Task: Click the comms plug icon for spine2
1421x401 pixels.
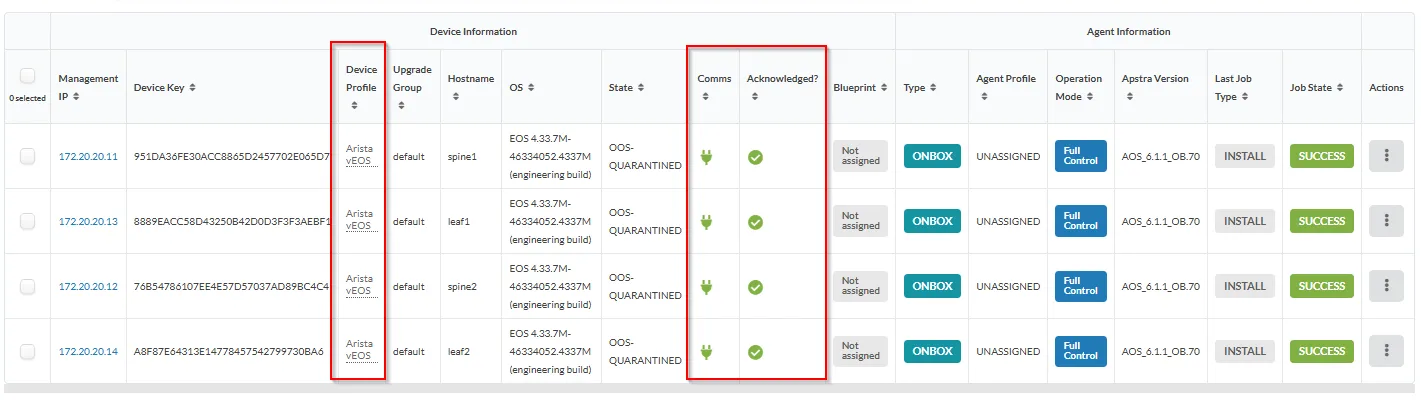Action: [706, 287]
